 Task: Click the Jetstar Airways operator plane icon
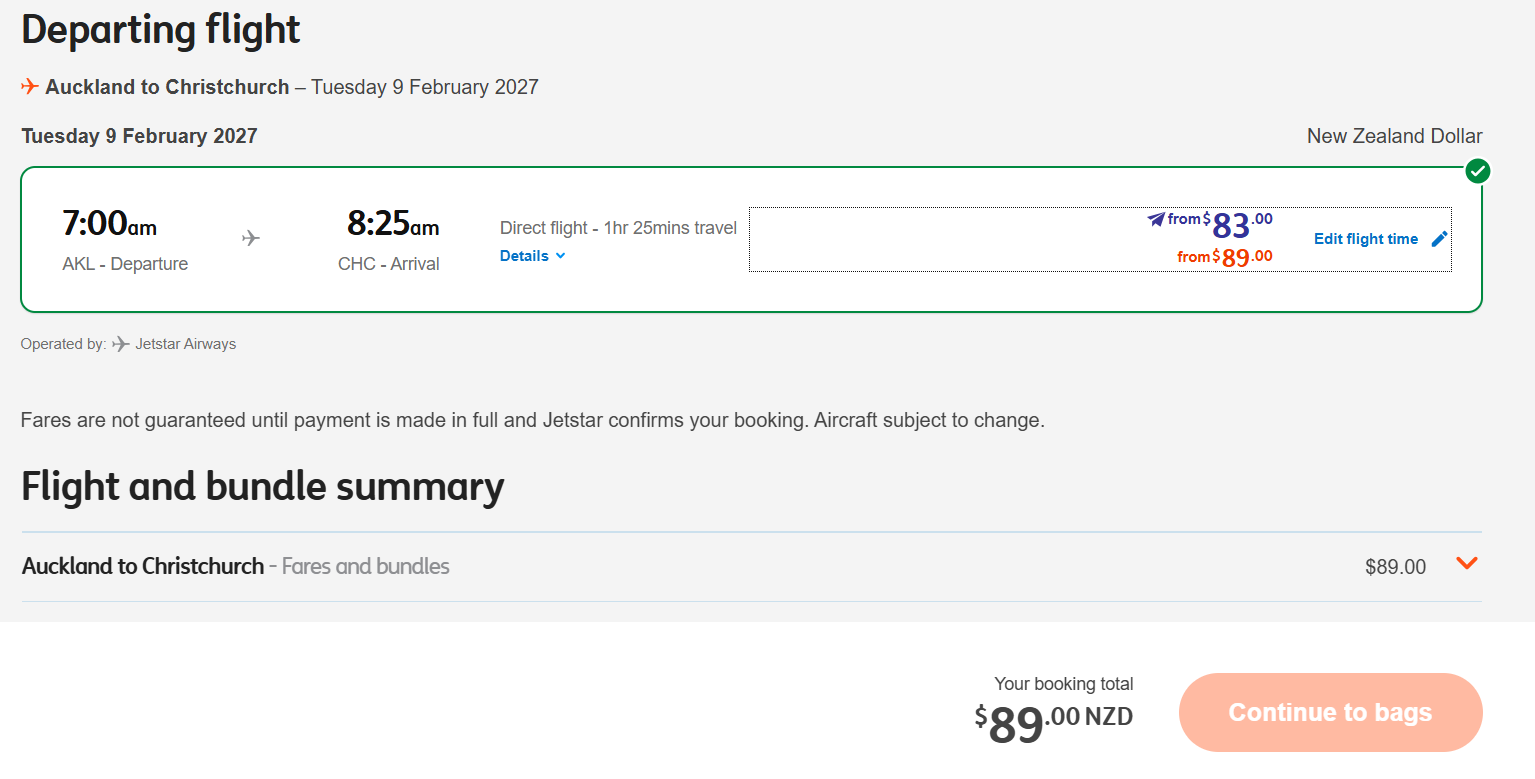click(x=121, y=344)
